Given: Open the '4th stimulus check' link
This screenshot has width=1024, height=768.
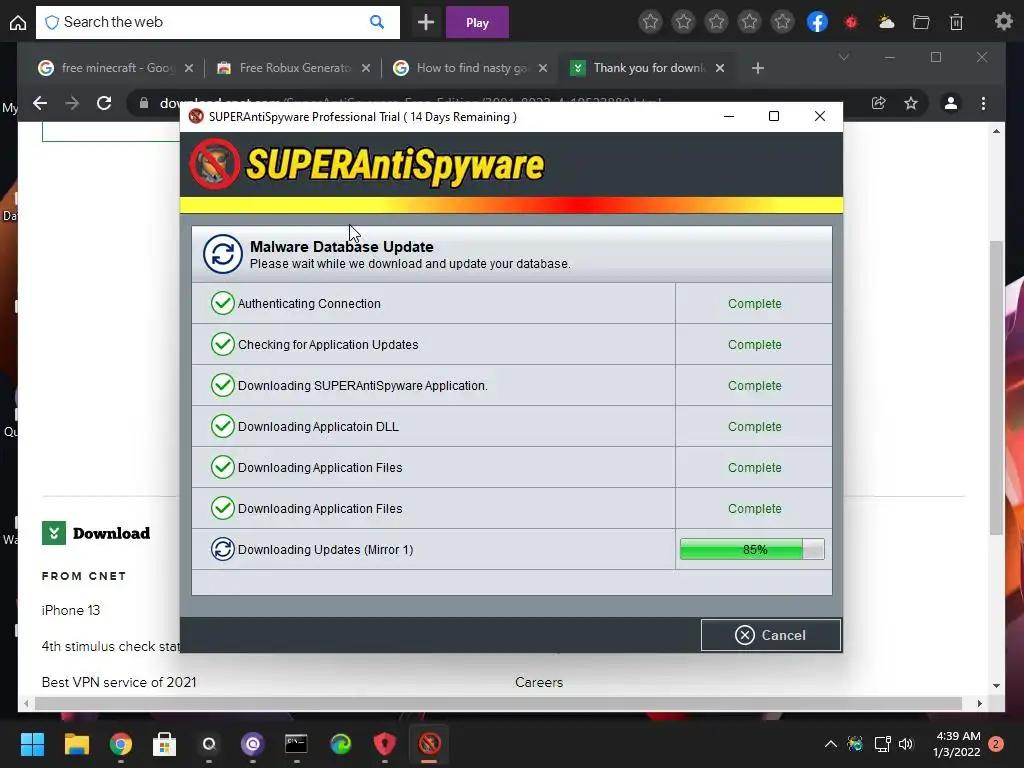Looking at the screenshot, I should click(110, 646).
